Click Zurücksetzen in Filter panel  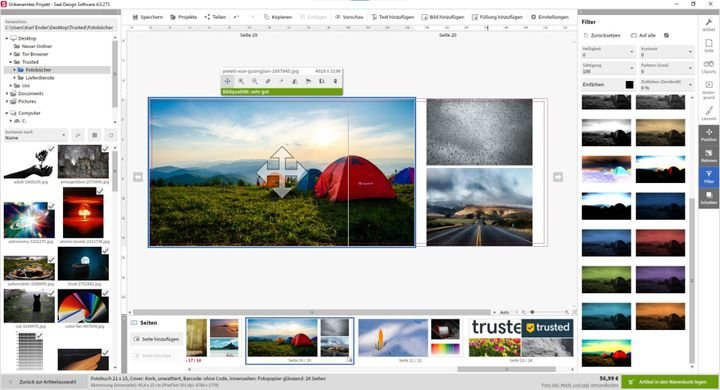(602, 35)
